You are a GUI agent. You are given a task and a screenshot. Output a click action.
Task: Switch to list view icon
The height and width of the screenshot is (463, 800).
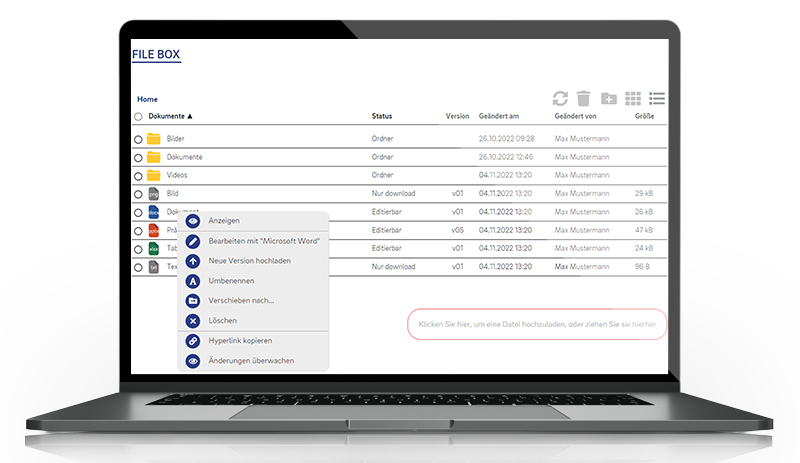point(657,98)
